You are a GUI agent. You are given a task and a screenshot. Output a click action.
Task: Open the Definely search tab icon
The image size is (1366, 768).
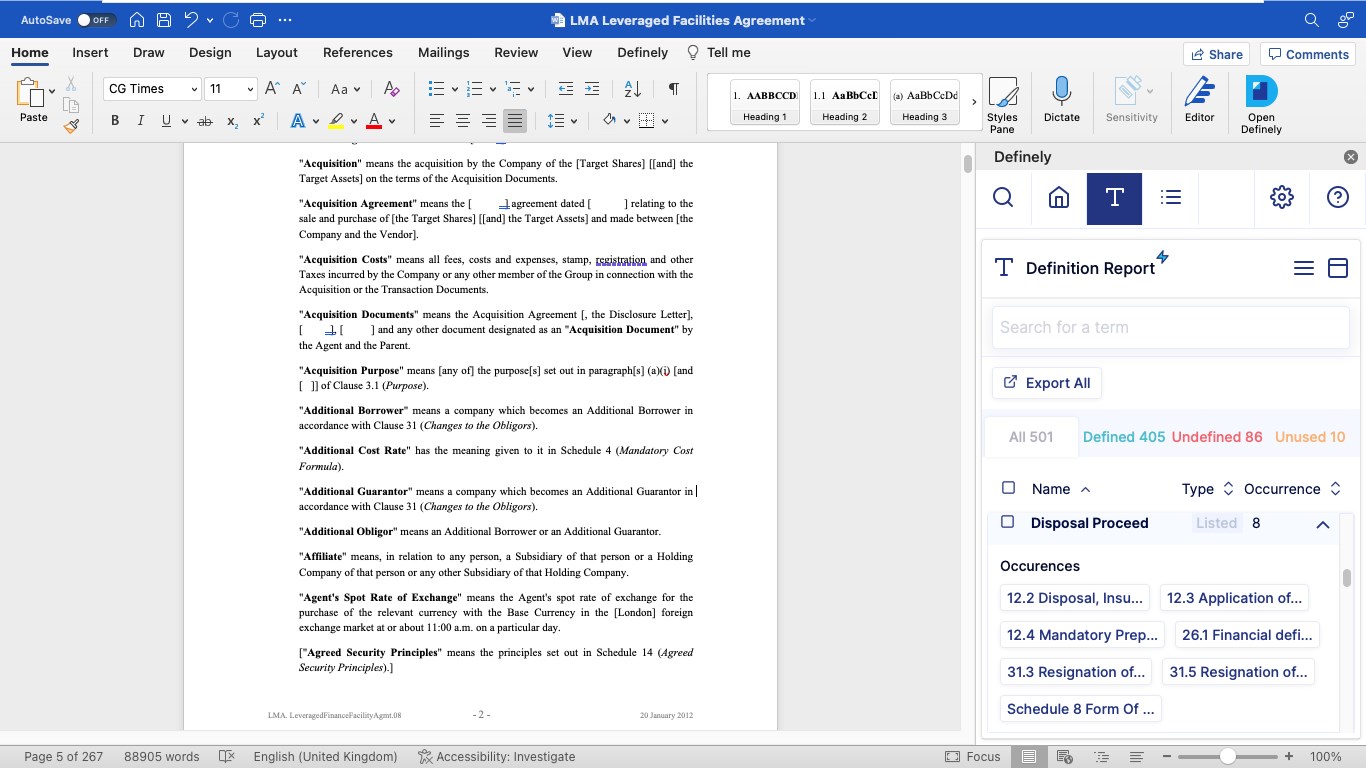click(1003, 197)
